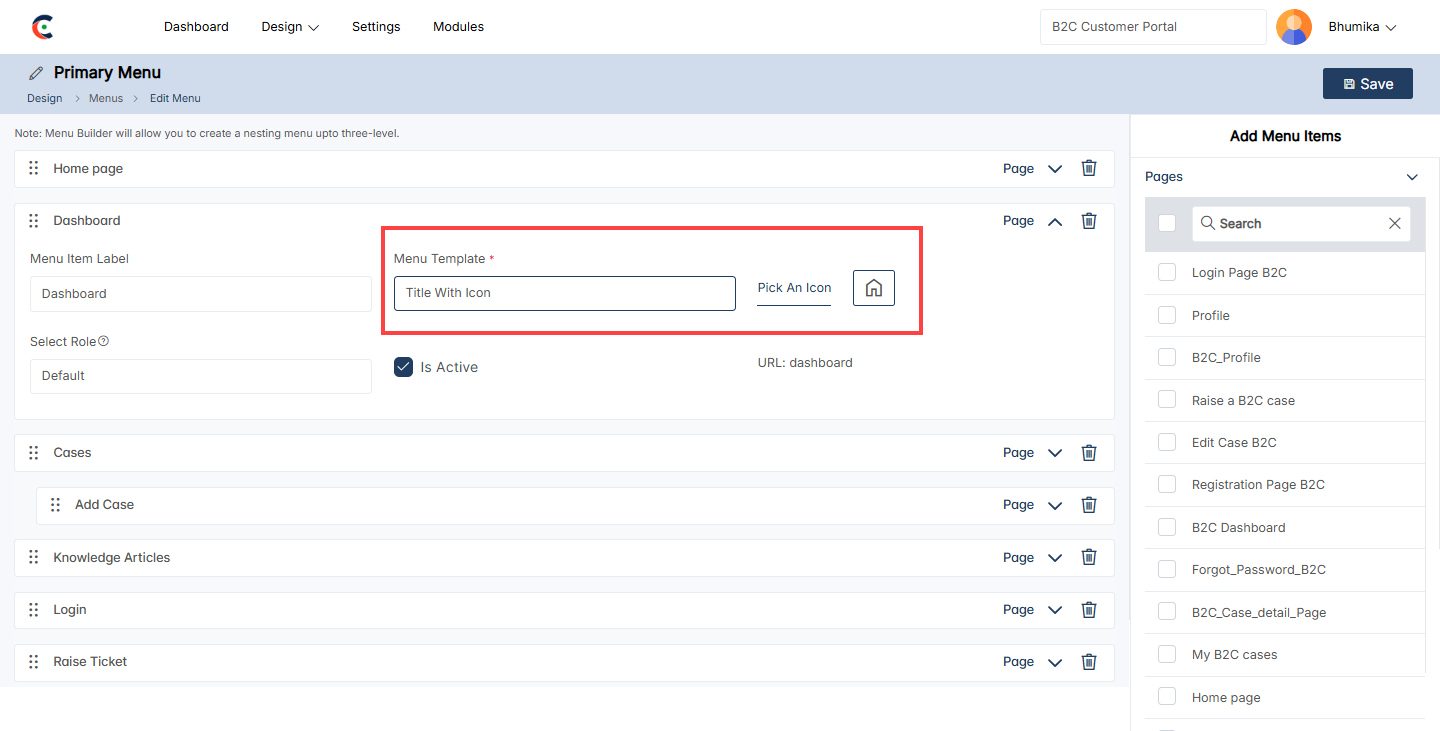
Task: Delete the Home page menu item
Action: pyautogui.click(x=1089, y=168)
